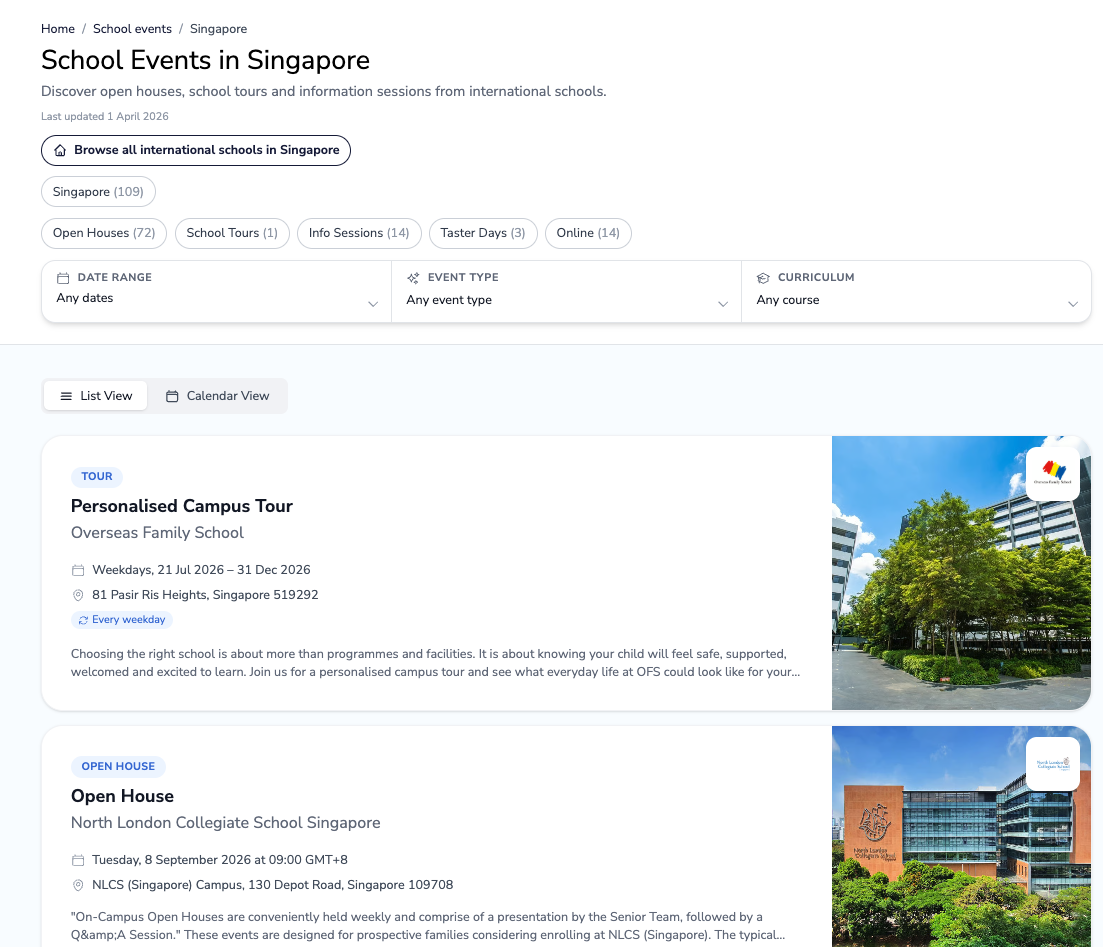This screenshot has height=947, width=1103.
Task: Open Overseas Family School name link
Action: [158, 533]
